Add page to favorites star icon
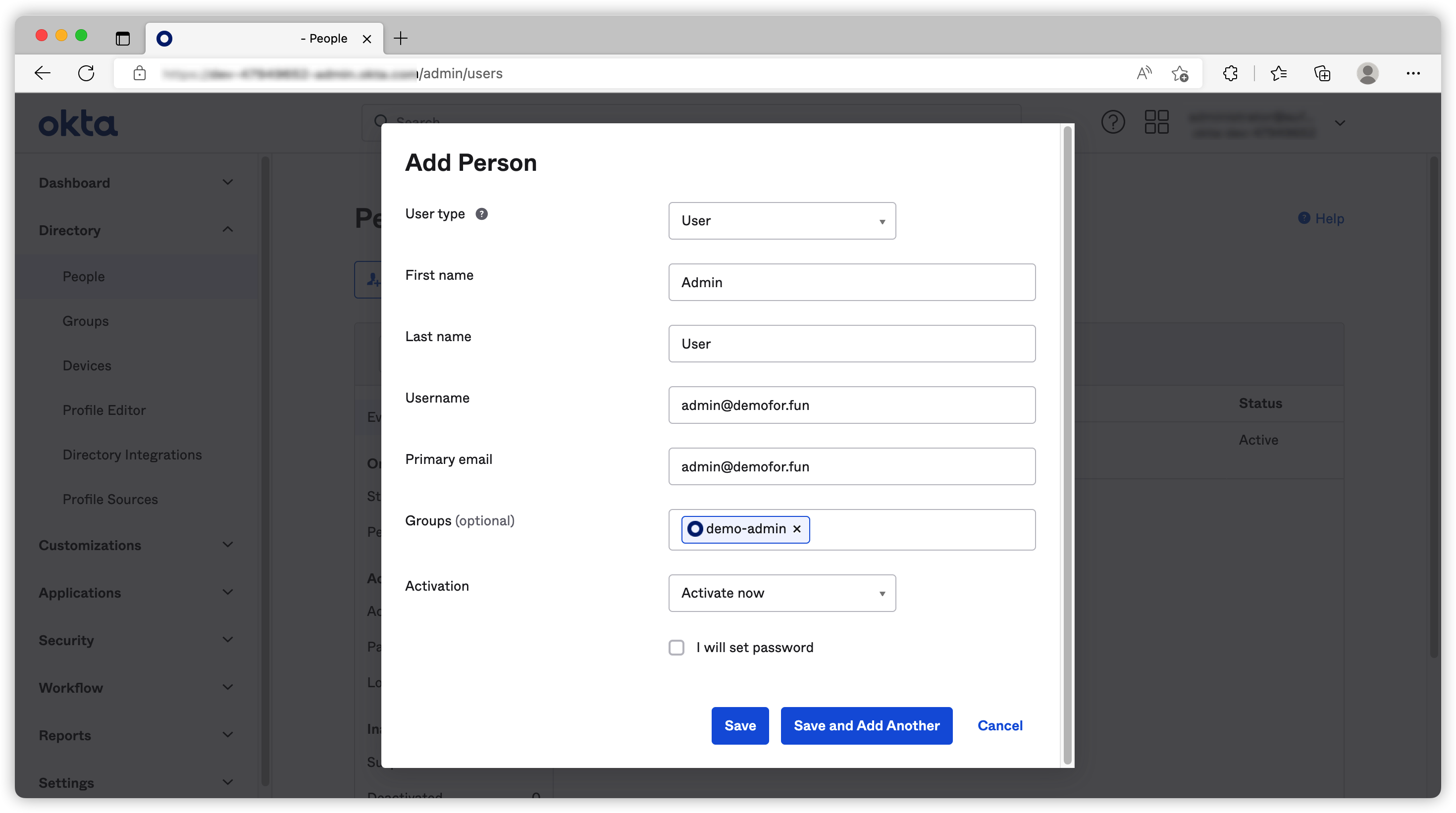 tap(1180, 73)
